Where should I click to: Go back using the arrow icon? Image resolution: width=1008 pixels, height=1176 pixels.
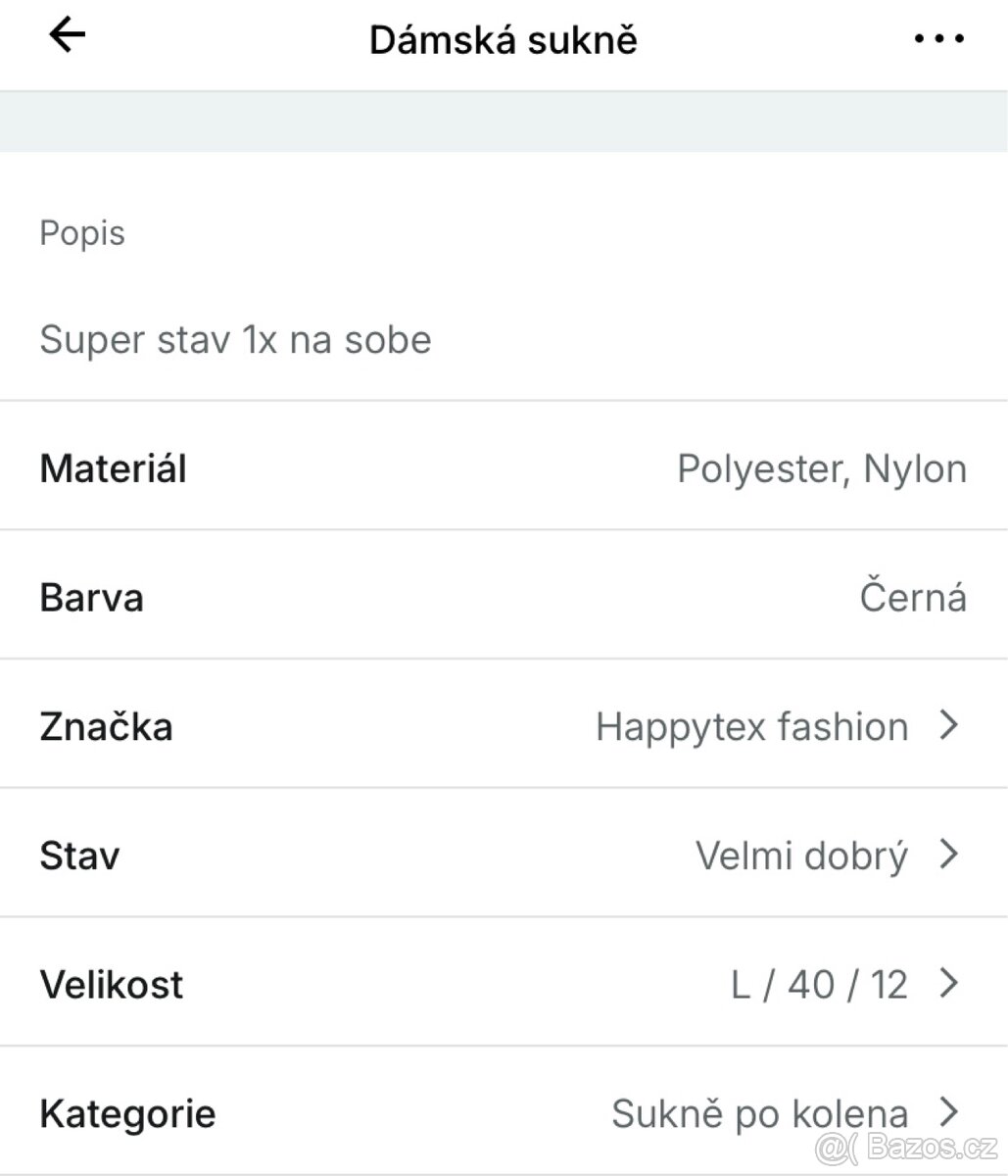[67, 36]
